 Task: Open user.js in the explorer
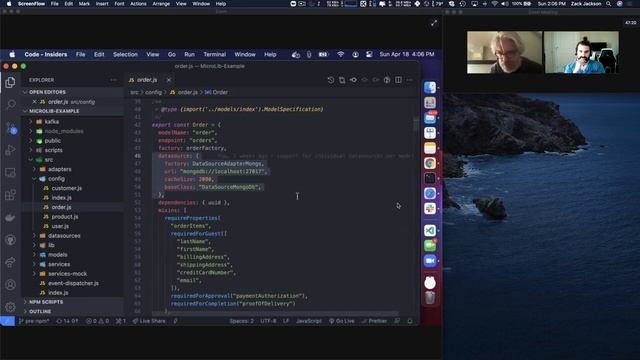60,226
